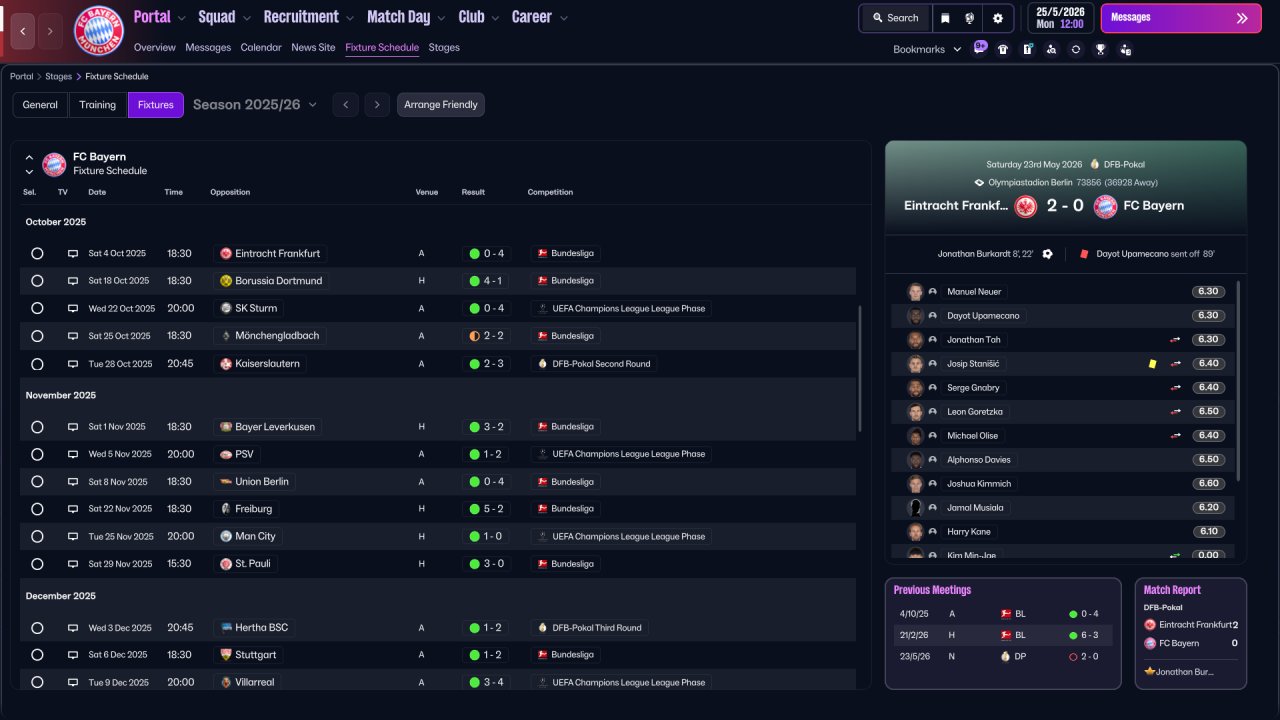Click the Stuttgart opposition name
Screen dimensions: 1280x720
click(256, 655)
